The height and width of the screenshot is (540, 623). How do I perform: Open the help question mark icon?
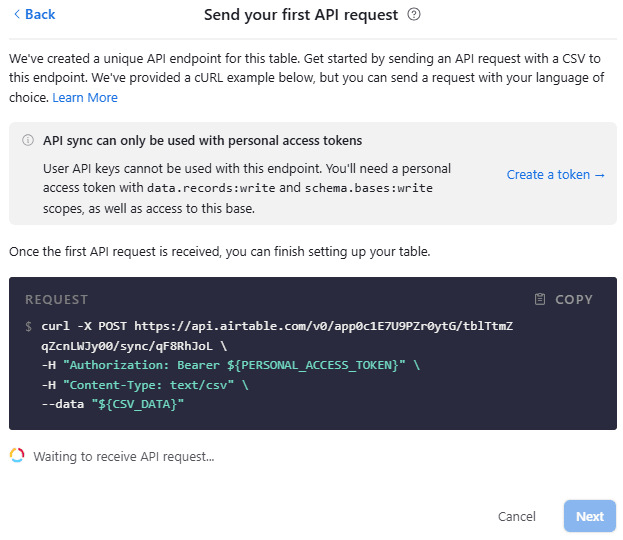[x=414, y=15]
